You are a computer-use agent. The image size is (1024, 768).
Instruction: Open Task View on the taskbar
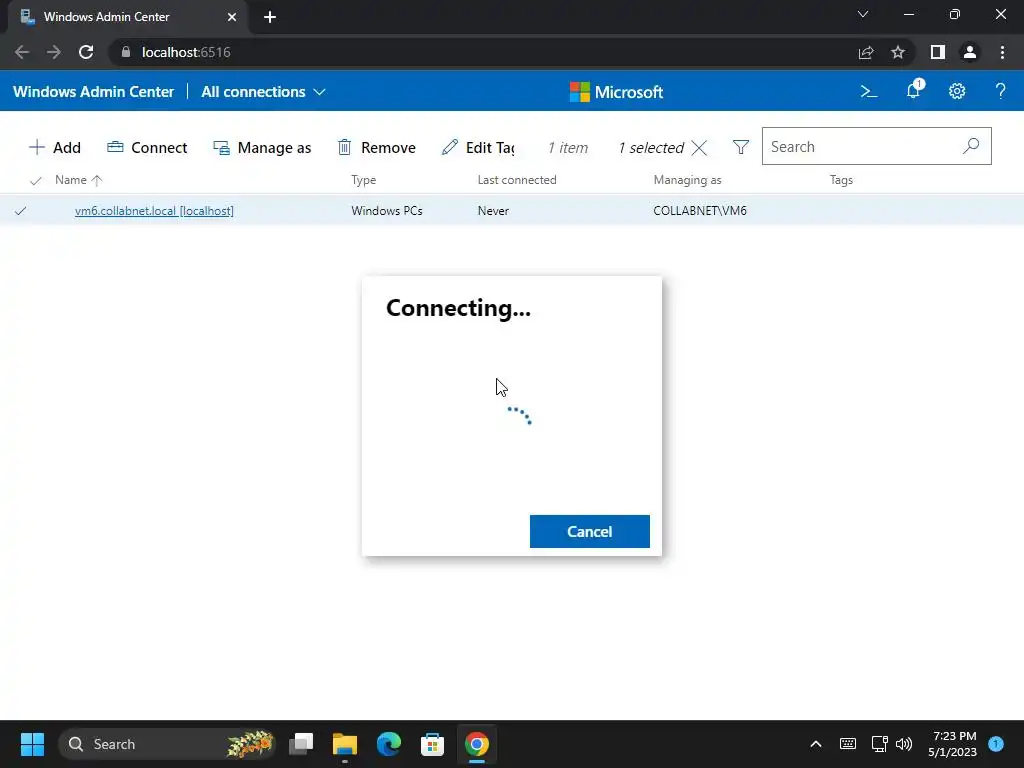coord(301,744)
